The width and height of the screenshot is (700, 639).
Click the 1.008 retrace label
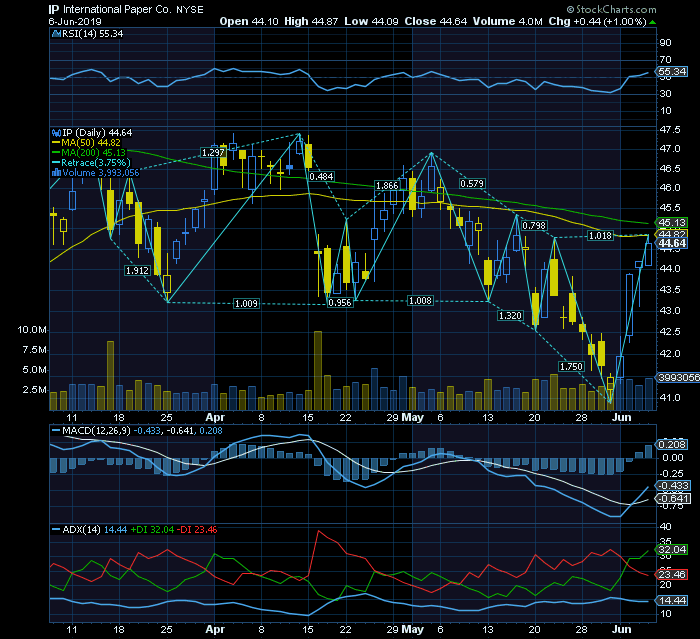(421, 301)
